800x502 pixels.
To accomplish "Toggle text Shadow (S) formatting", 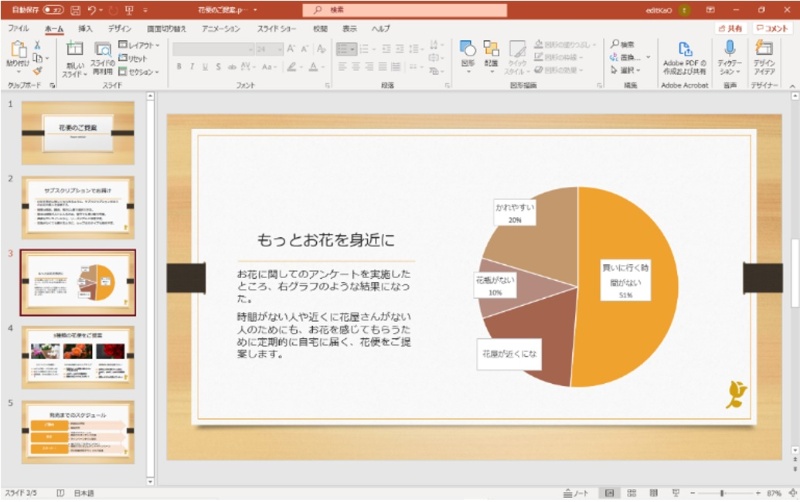I will click(218, 67).
